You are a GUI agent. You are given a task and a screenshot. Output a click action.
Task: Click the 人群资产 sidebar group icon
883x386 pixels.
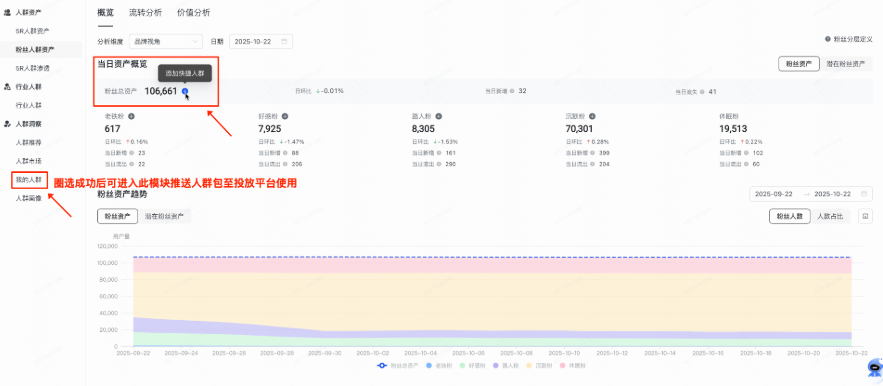coord(7,12)
